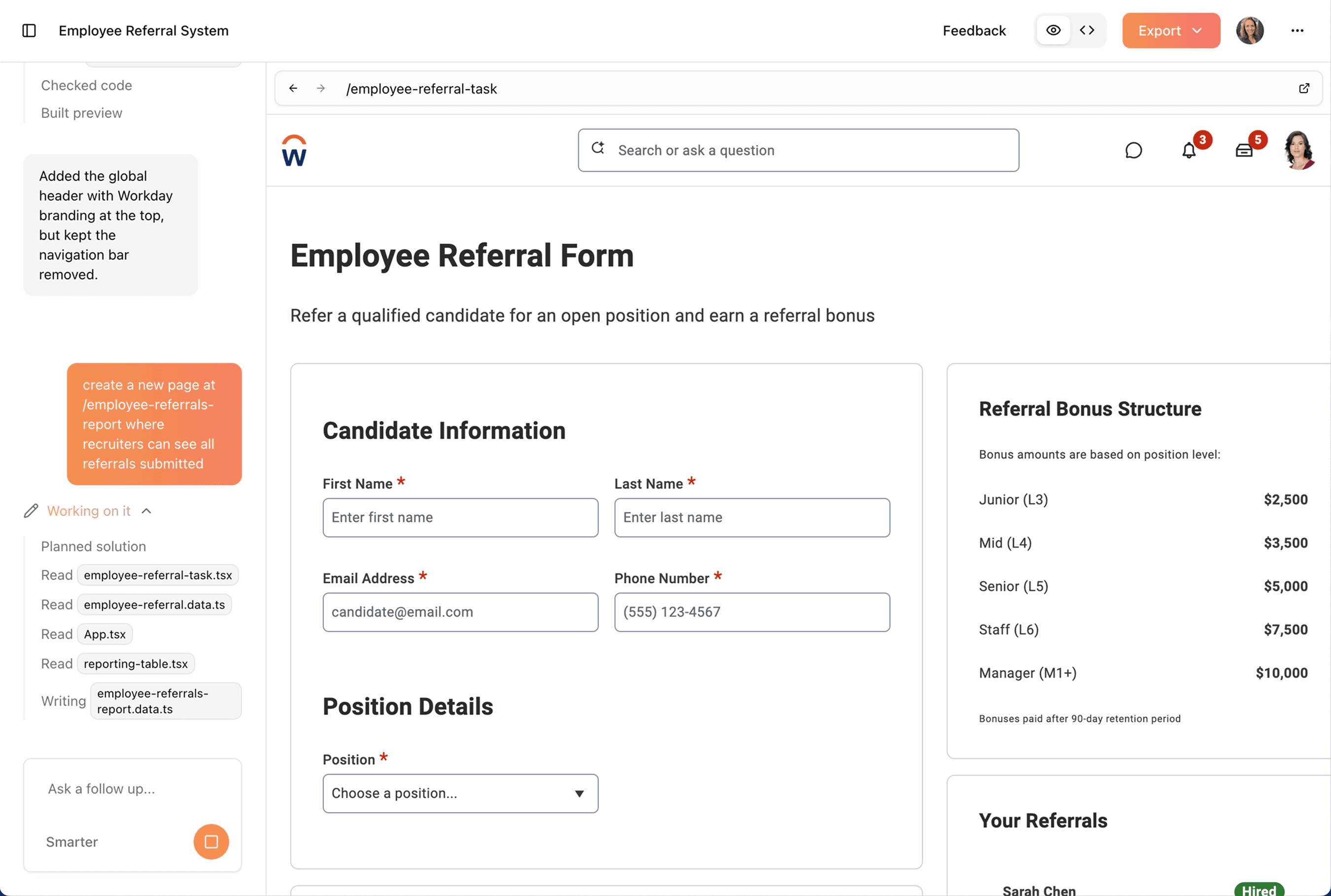Click the Enter first name field
The image size is (1331, 896).
(x=460, y=518)
